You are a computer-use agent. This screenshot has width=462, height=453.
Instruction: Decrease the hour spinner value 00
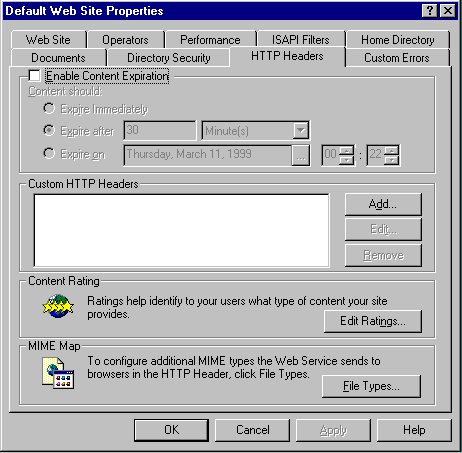(347, 160)
